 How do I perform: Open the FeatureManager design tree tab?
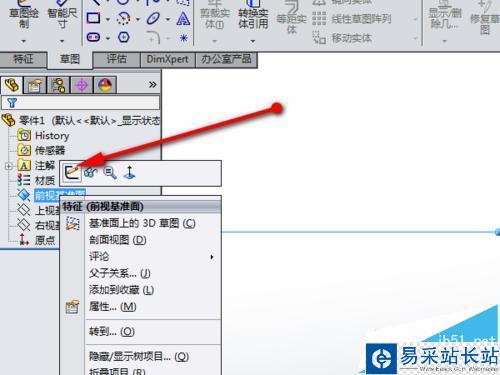coord(12,85)
